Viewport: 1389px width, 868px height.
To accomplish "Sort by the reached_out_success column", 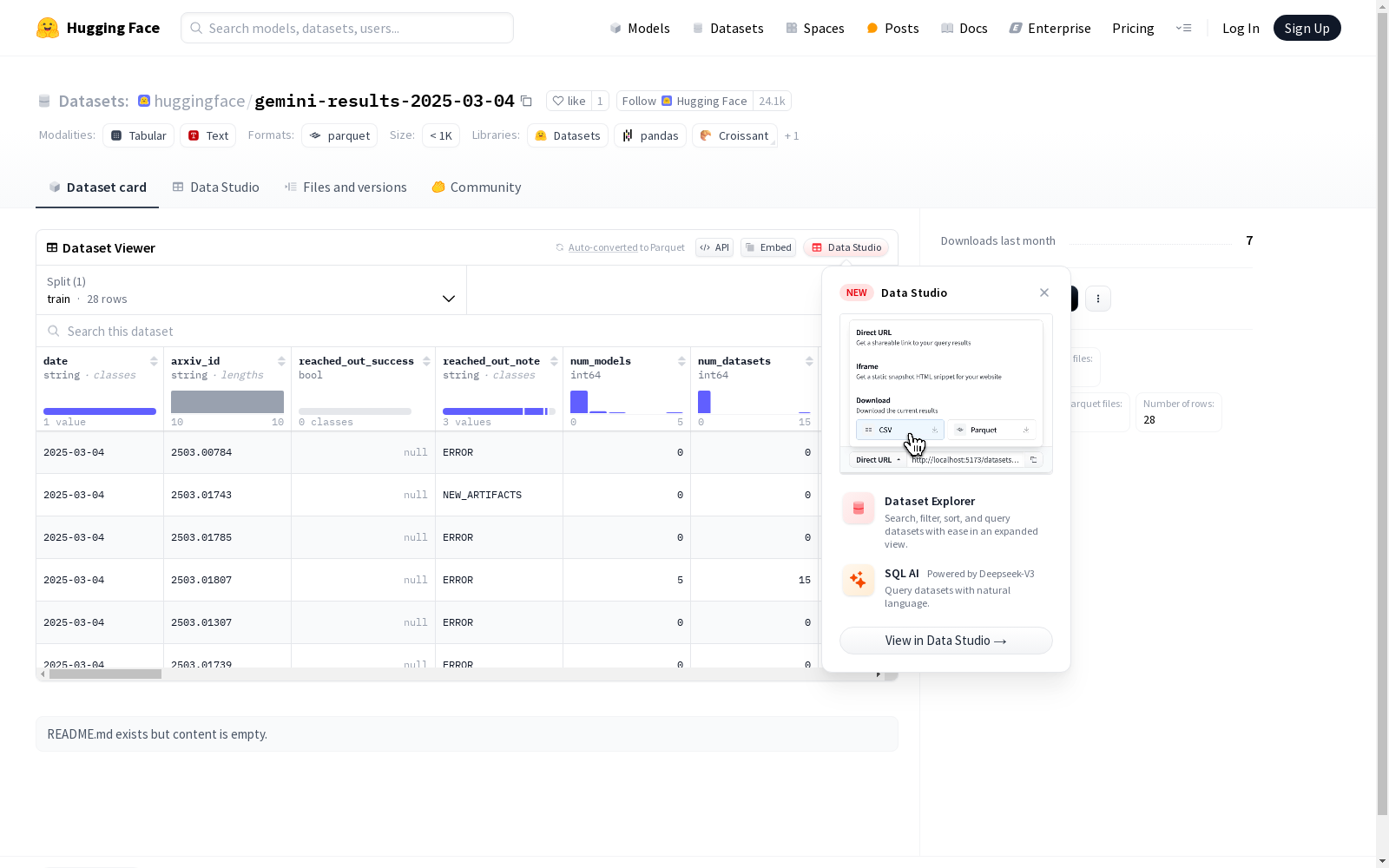I will click(426, 361).
